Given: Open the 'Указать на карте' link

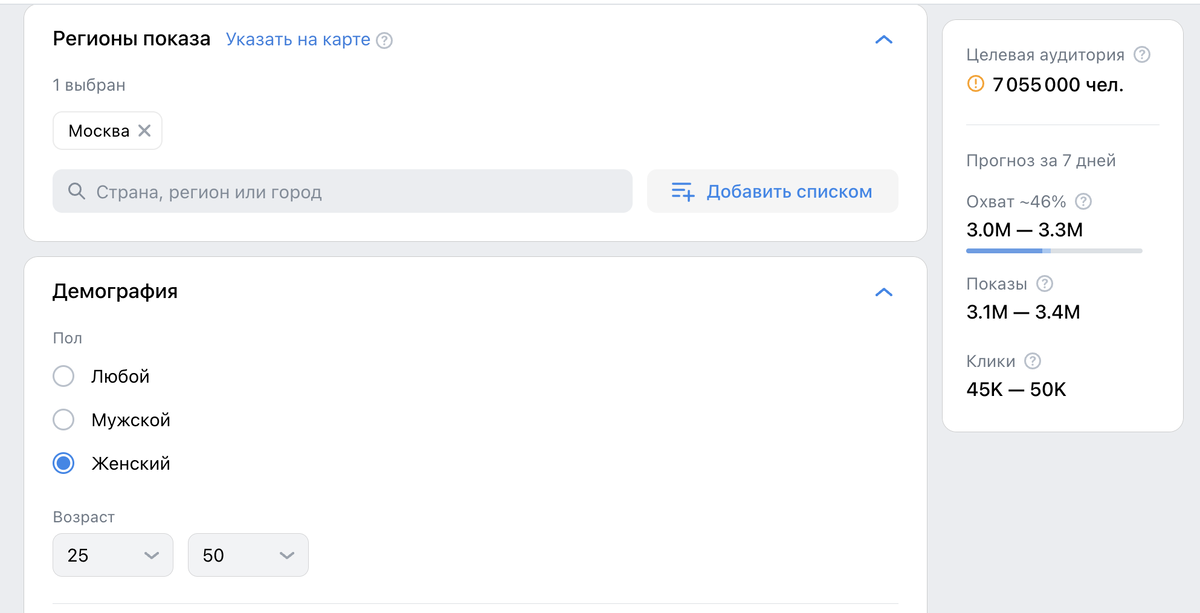Looking at the screenshot, I should tap(298, 40).
